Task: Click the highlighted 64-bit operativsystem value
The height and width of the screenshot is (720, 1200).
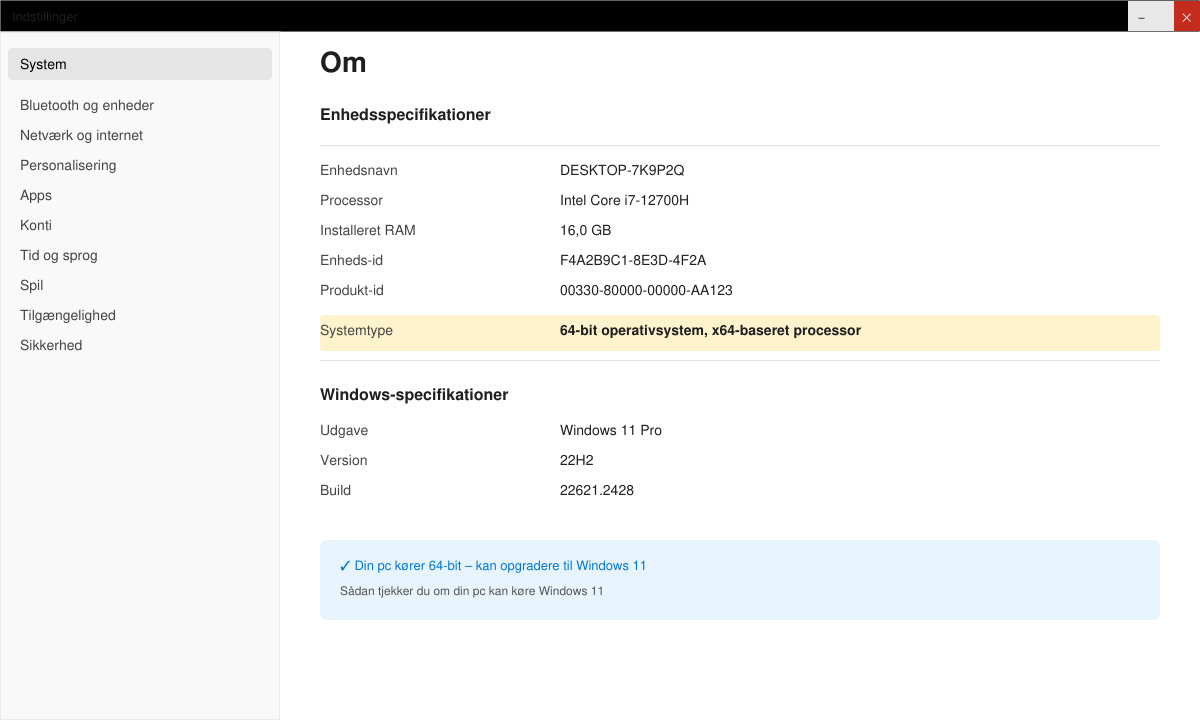Action: click(710, 330)
